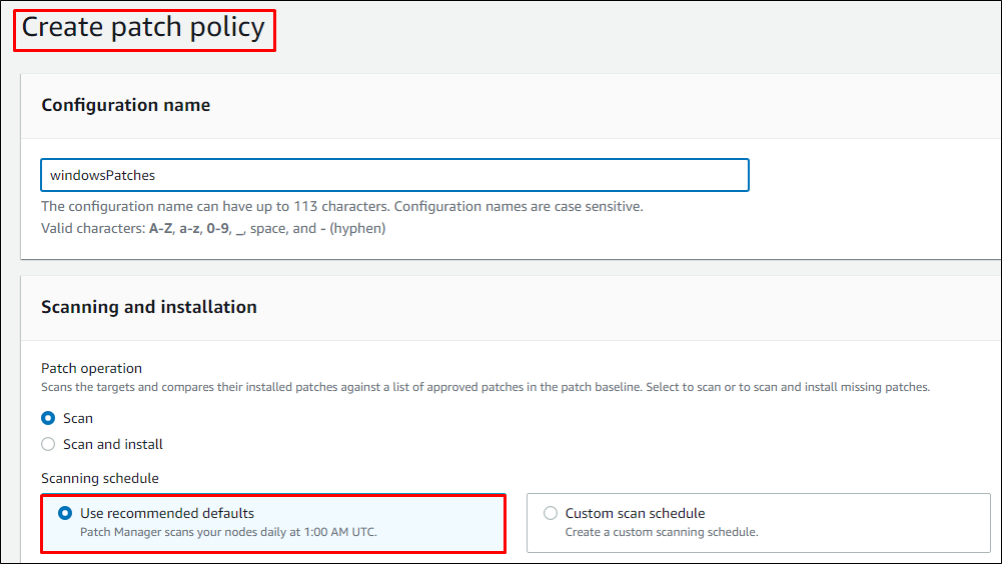
Task: Click the daily 1:00 AM UTC scan description
Action: tap(228, 532)
